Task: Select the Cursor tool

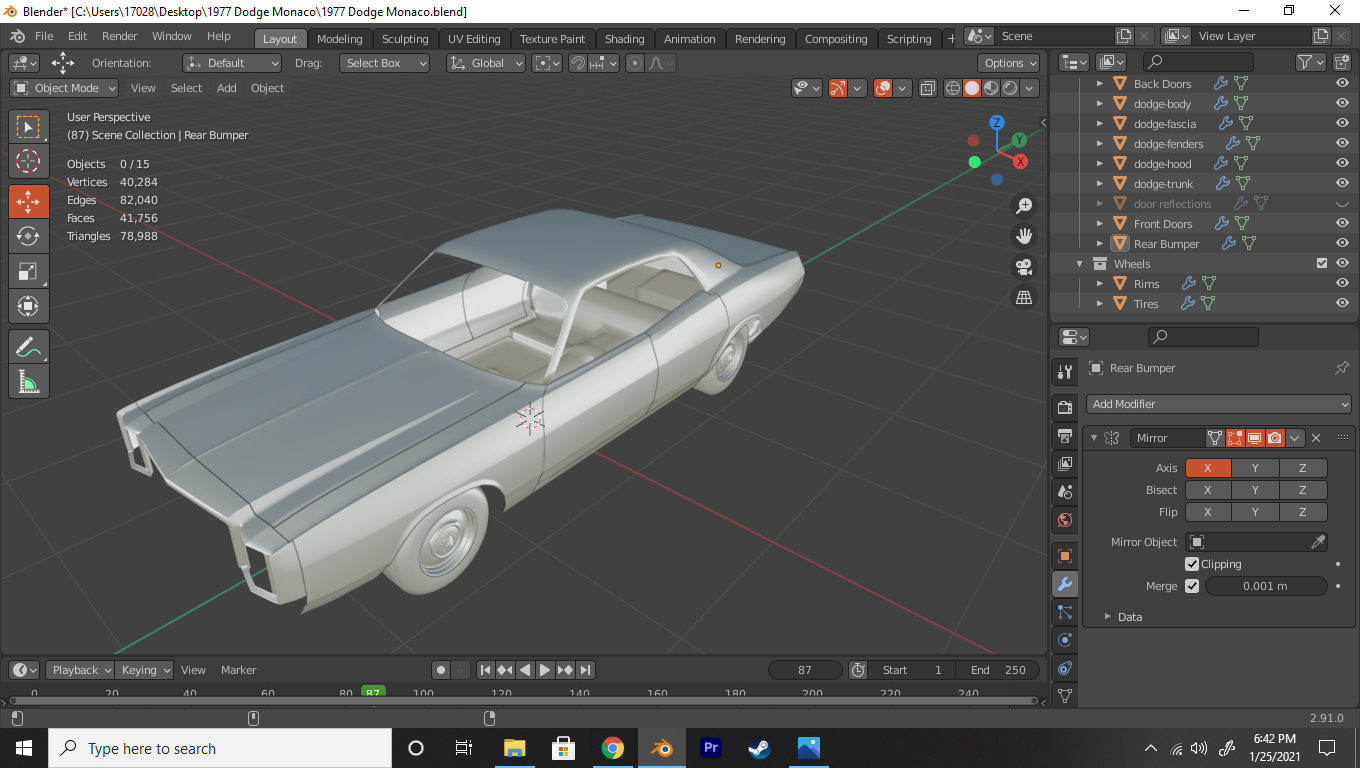Action: [x=28, y=161]
